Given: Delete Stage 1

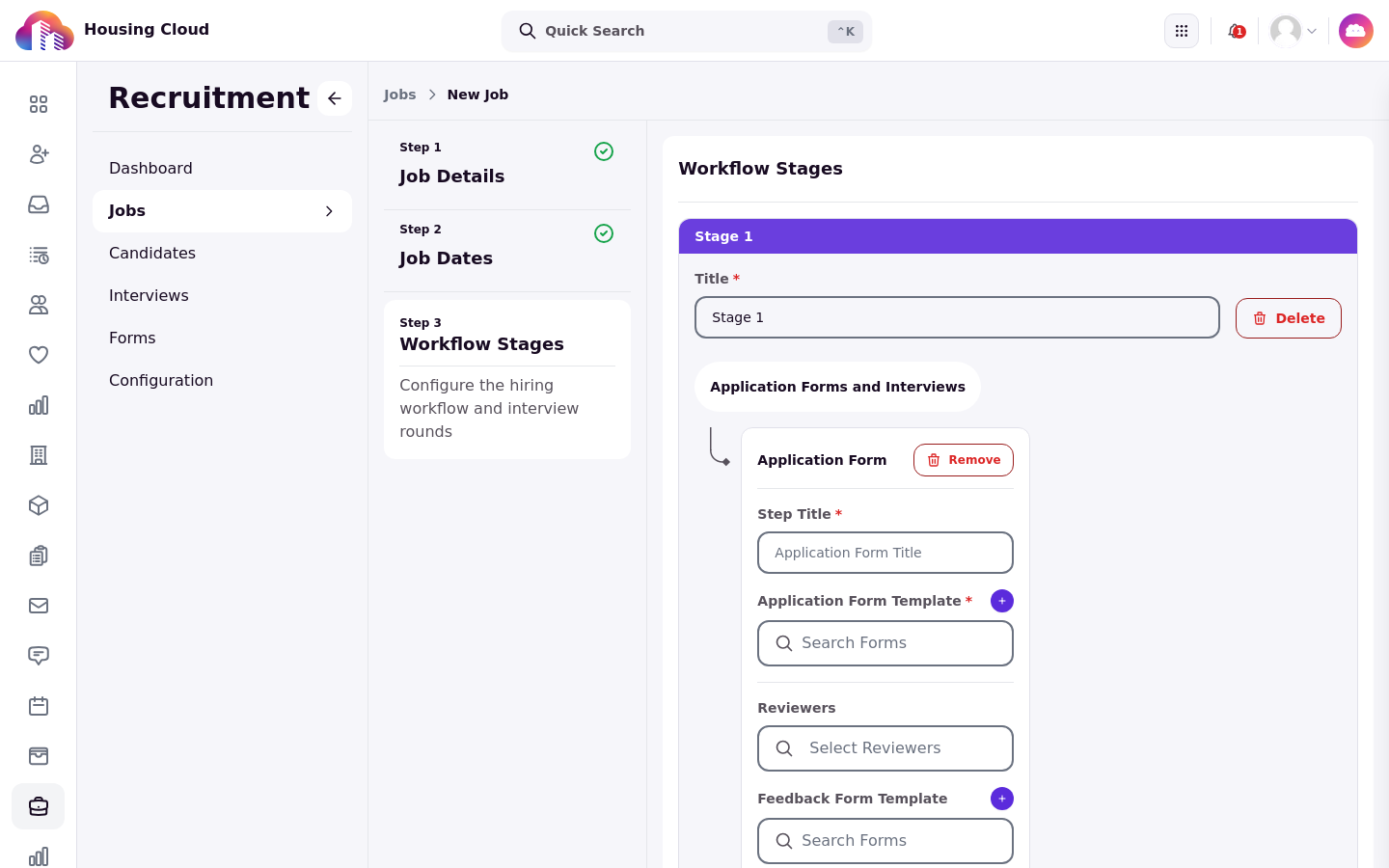Looking at the screenshot, I should tap(1289, 318).
